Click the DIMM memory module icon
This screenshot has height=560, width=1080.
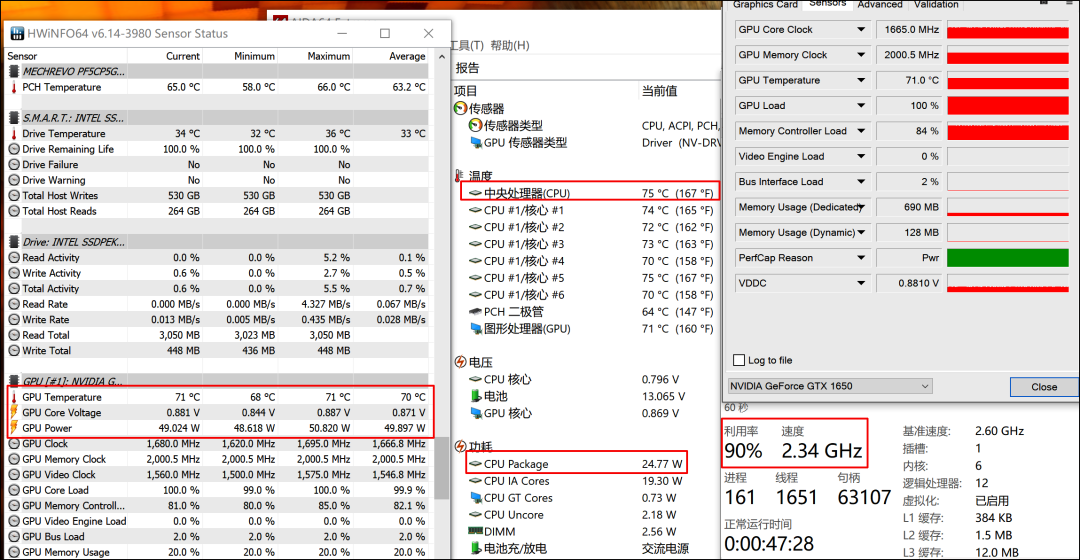(x=475, y=531)
